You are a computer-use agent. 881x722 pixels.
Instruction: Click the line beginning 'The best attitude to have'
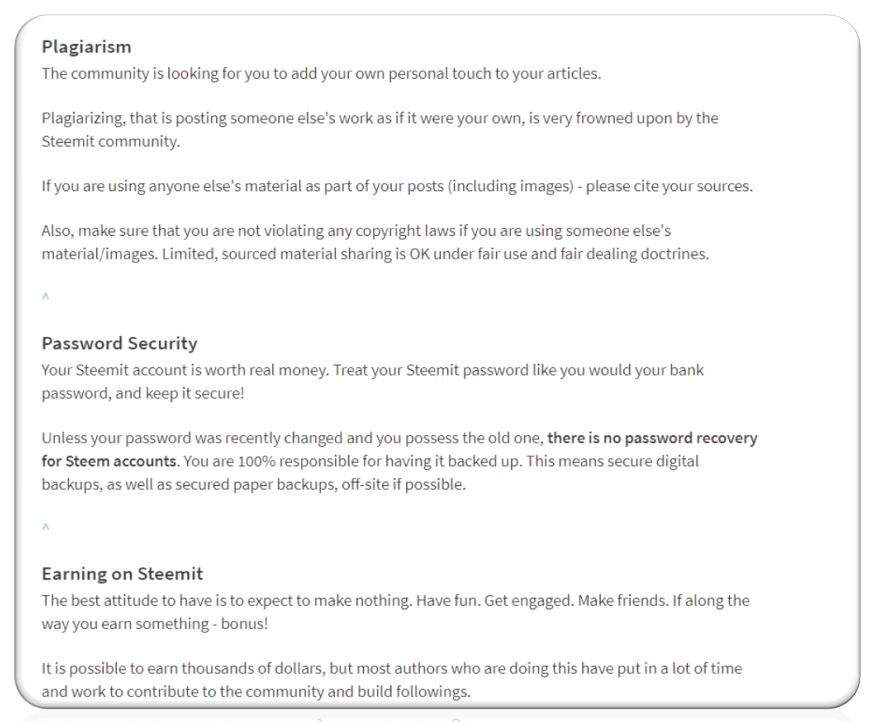click(396, 601)
